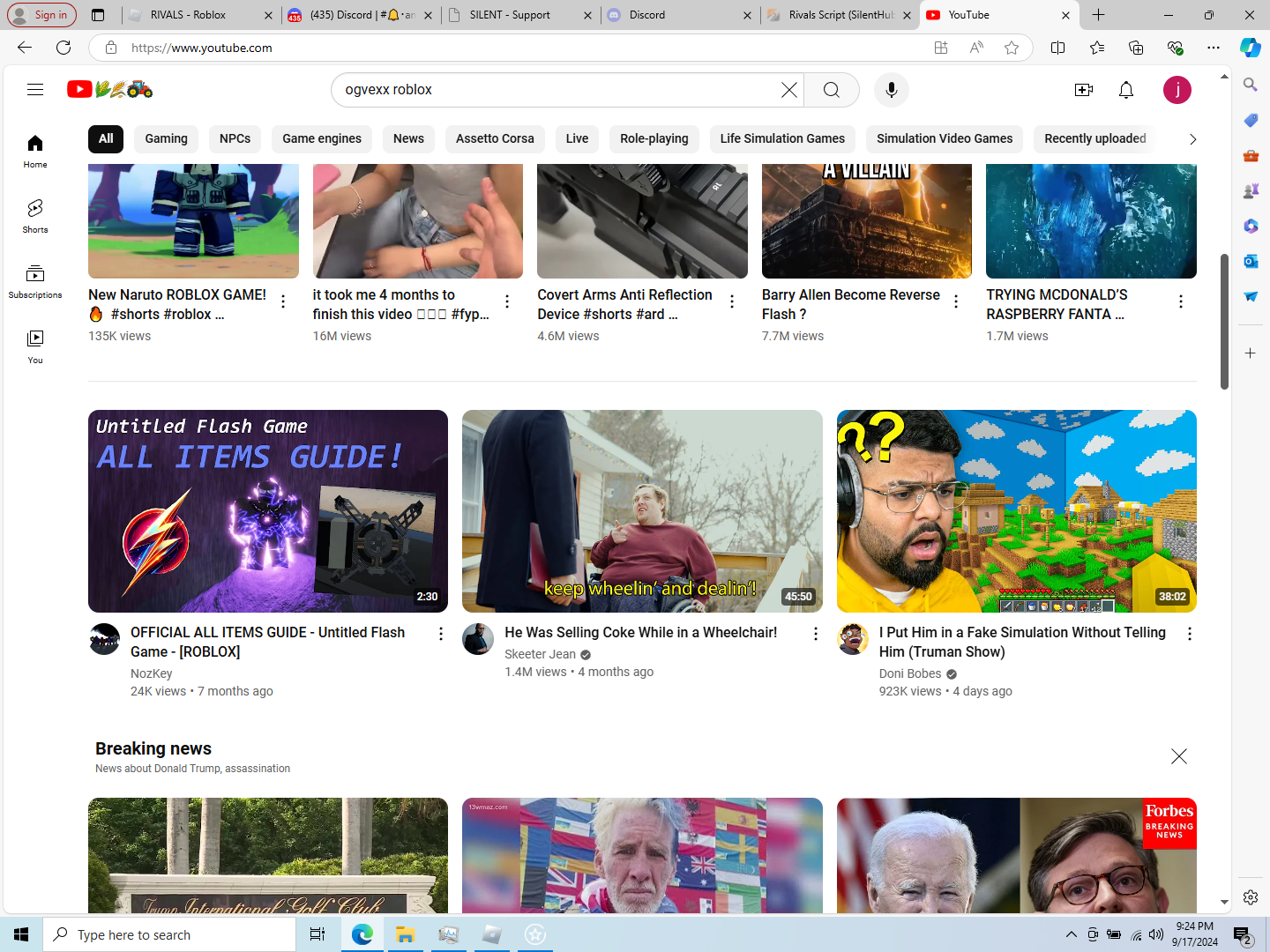The height and width of the screenshot is (952, 1270).
Task: Filter by Simulation Video Games chip
Action: point(945,138)
